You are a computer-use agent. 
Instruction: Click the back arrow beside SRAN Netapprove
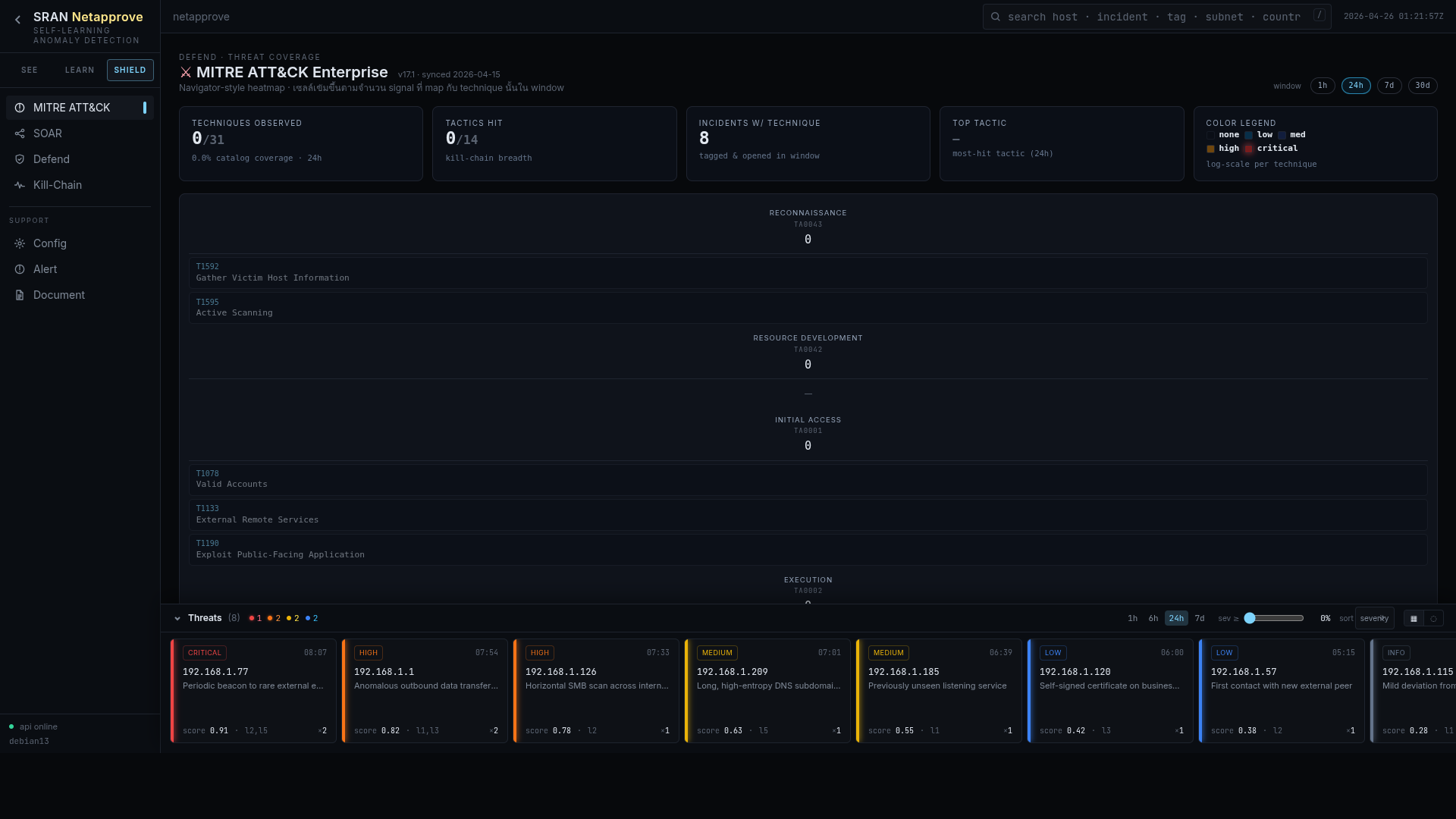pyautogui.click(x=17, y=20)
